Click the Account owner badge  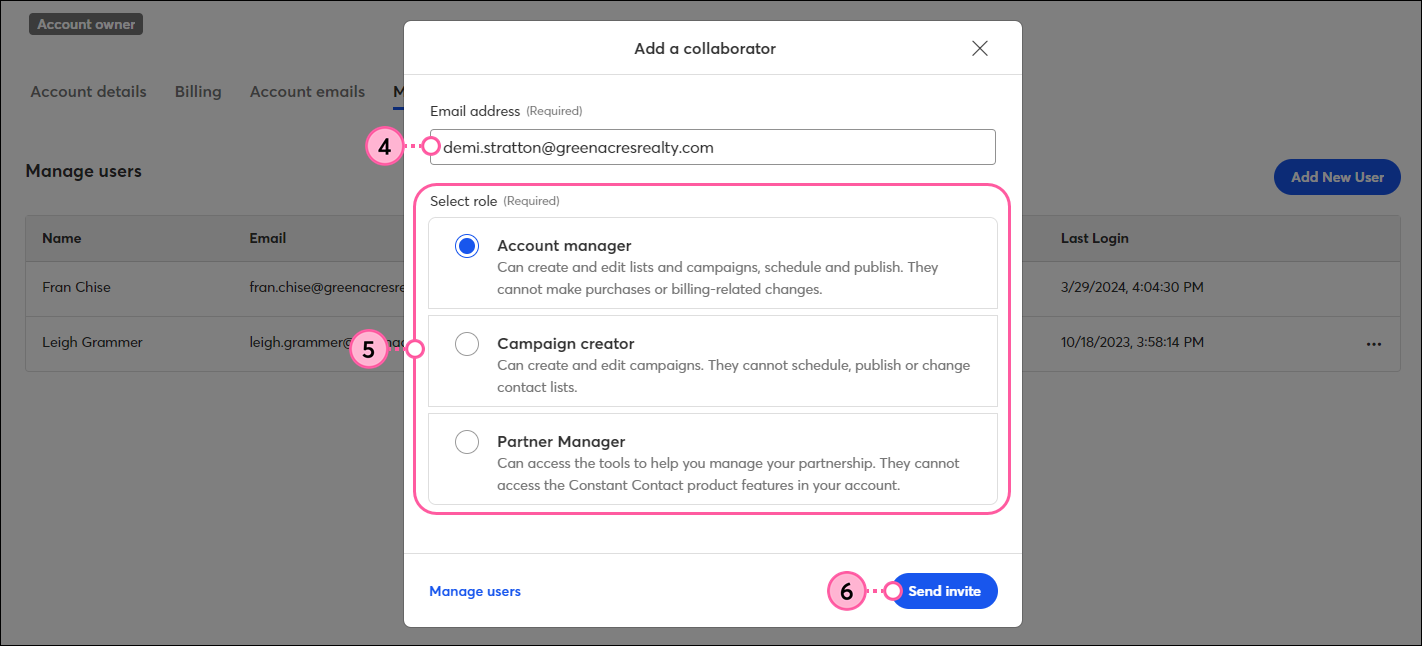(86, 24)
